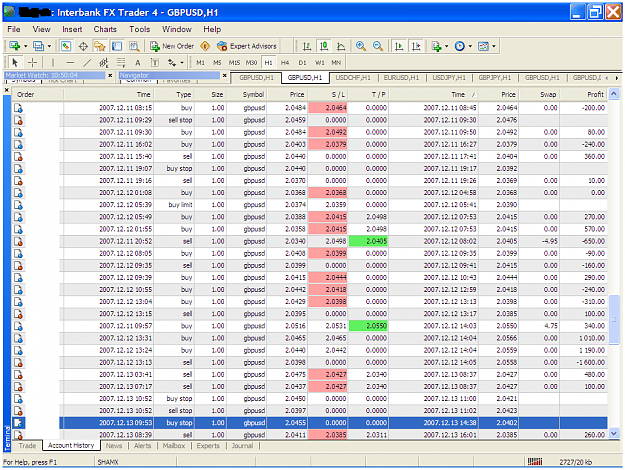Open the Templates dropdown arrow
The width and height of the screenshot is (625, 470).
pyautogui.click(x=494, y=46)
